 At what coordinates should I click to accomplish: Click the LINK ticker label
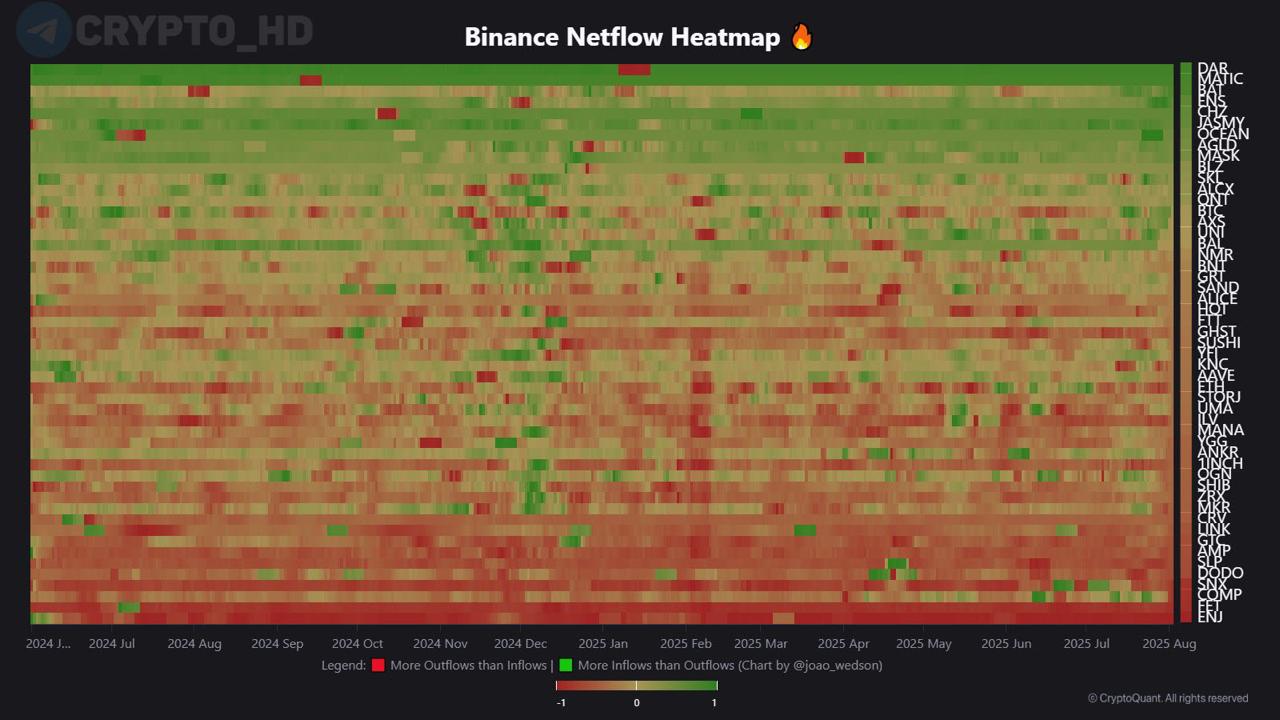coord(1214,530)
